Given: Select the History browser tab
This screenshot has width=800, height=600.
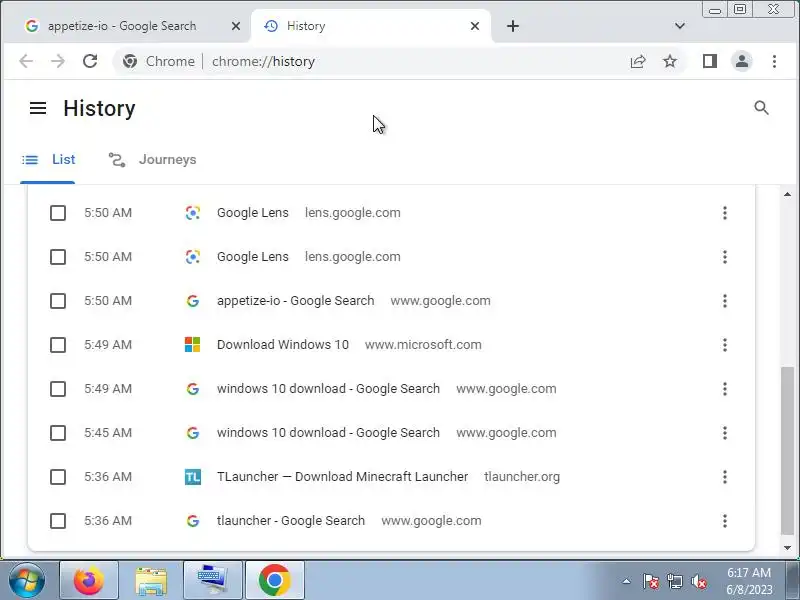Looking at the screenshot, I should click(x=371, y=26).
